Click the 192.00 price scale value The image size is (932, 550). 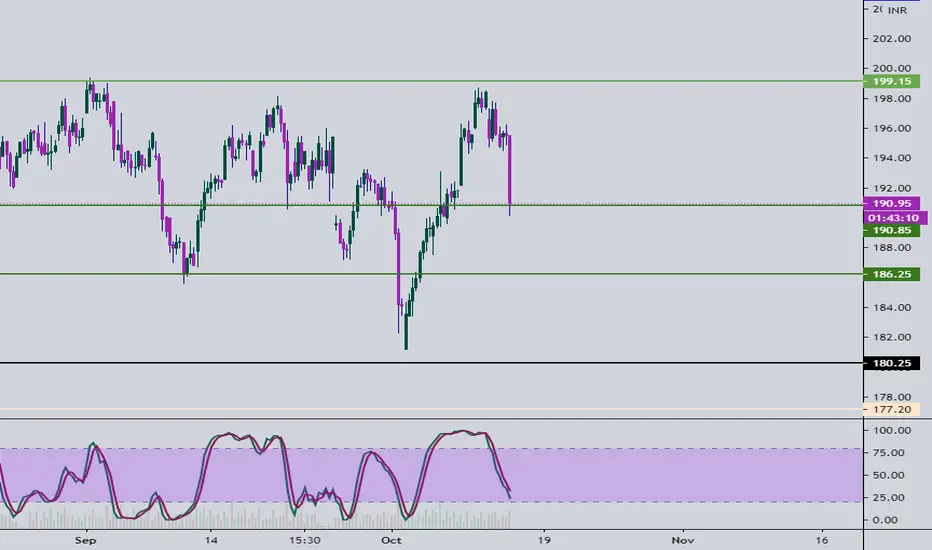tap(892, 188)
